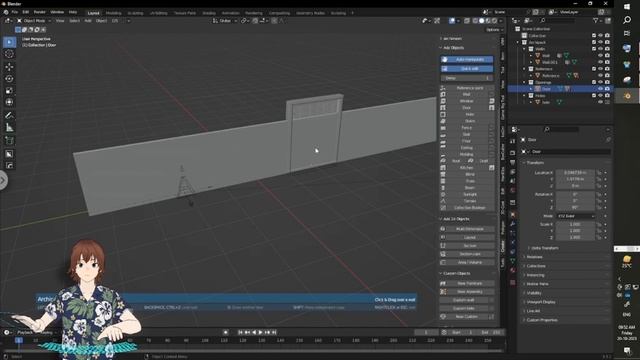Click the Outliner search field
Image resolution: width=640 pixels, height=360 pixels.
click(x=558, y=20)
